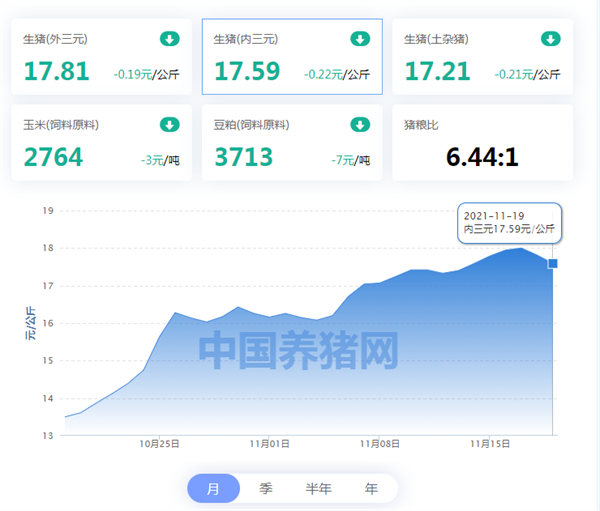
Task: Click the 13 y-axis tick label
Action: point(48,436)
